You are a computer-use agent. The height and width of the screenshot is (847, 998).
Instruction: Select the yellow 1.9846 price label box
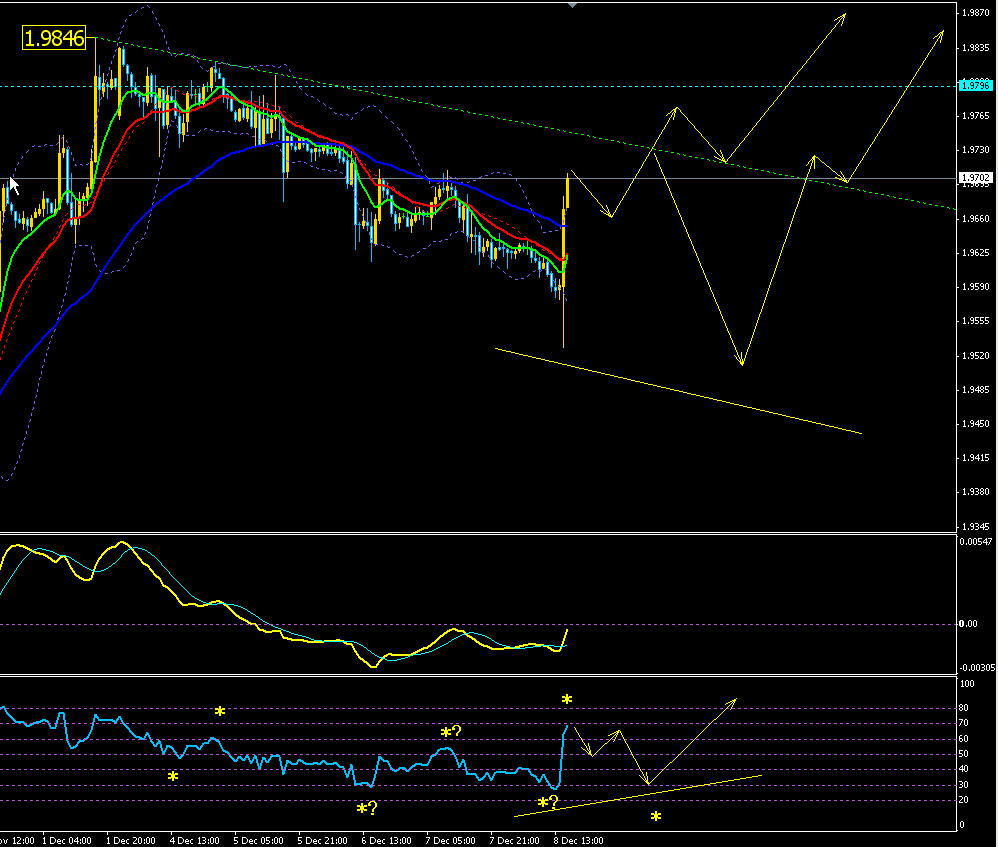pyautogui.click(x=54, y=38)
